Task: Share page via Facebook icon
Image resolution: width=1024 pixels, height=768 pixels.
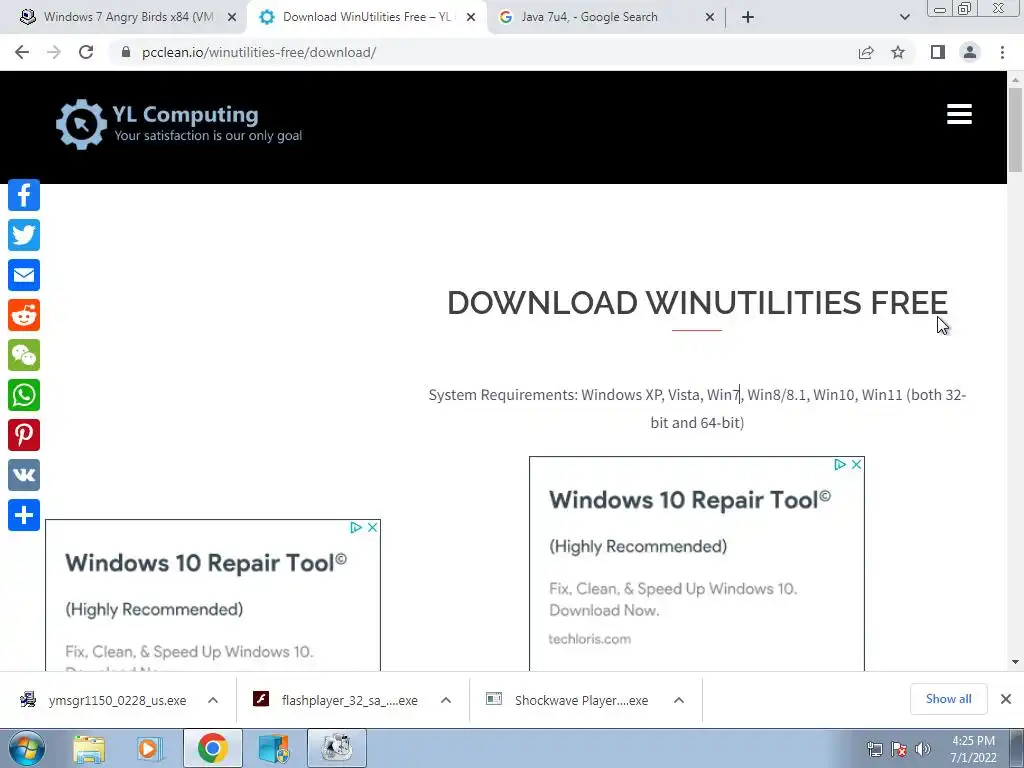Action: pos(24,195)
